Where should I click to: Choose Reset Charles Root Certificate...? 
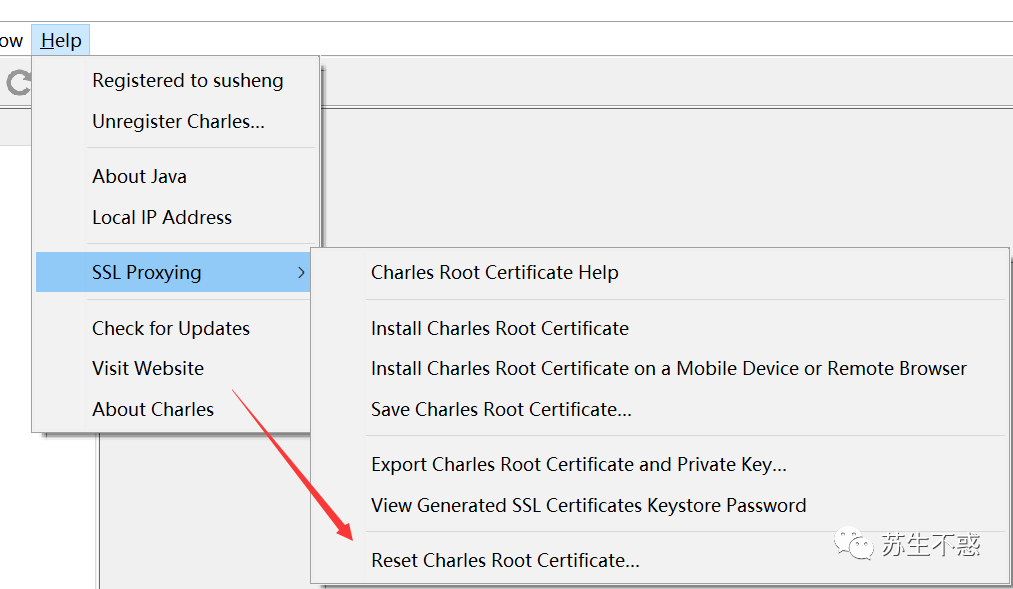click(x=505, y=560)
